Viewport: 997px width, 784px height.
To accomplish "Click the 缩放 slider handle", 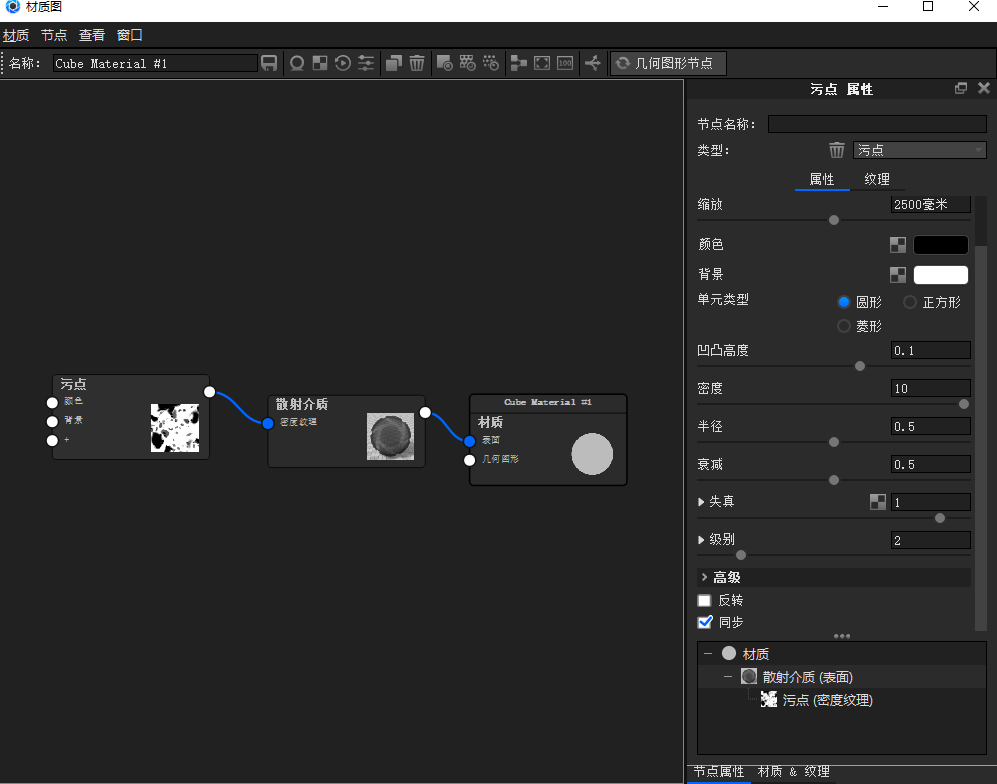I will tap(834, 220).
